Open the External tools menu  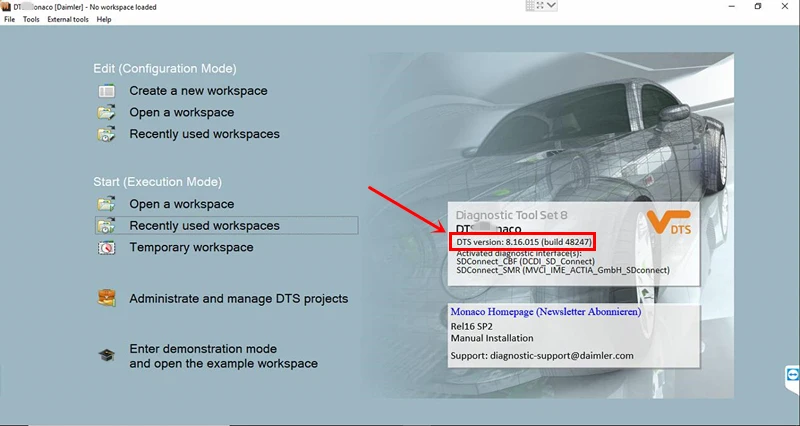pyautogui.click(x=68, y=19)
